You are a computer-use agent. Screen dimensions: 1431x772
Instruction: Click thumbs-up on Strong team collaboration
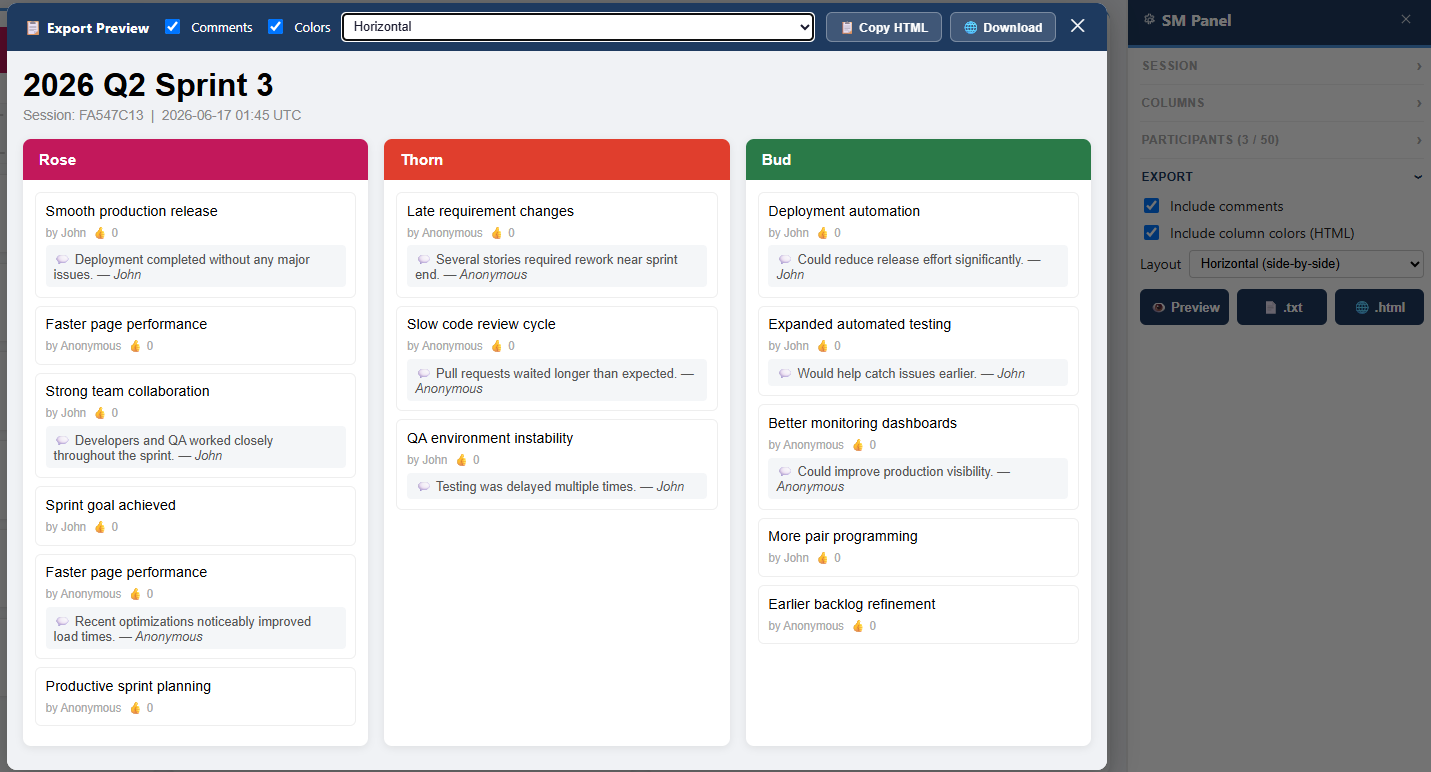[x=99, y=413]
